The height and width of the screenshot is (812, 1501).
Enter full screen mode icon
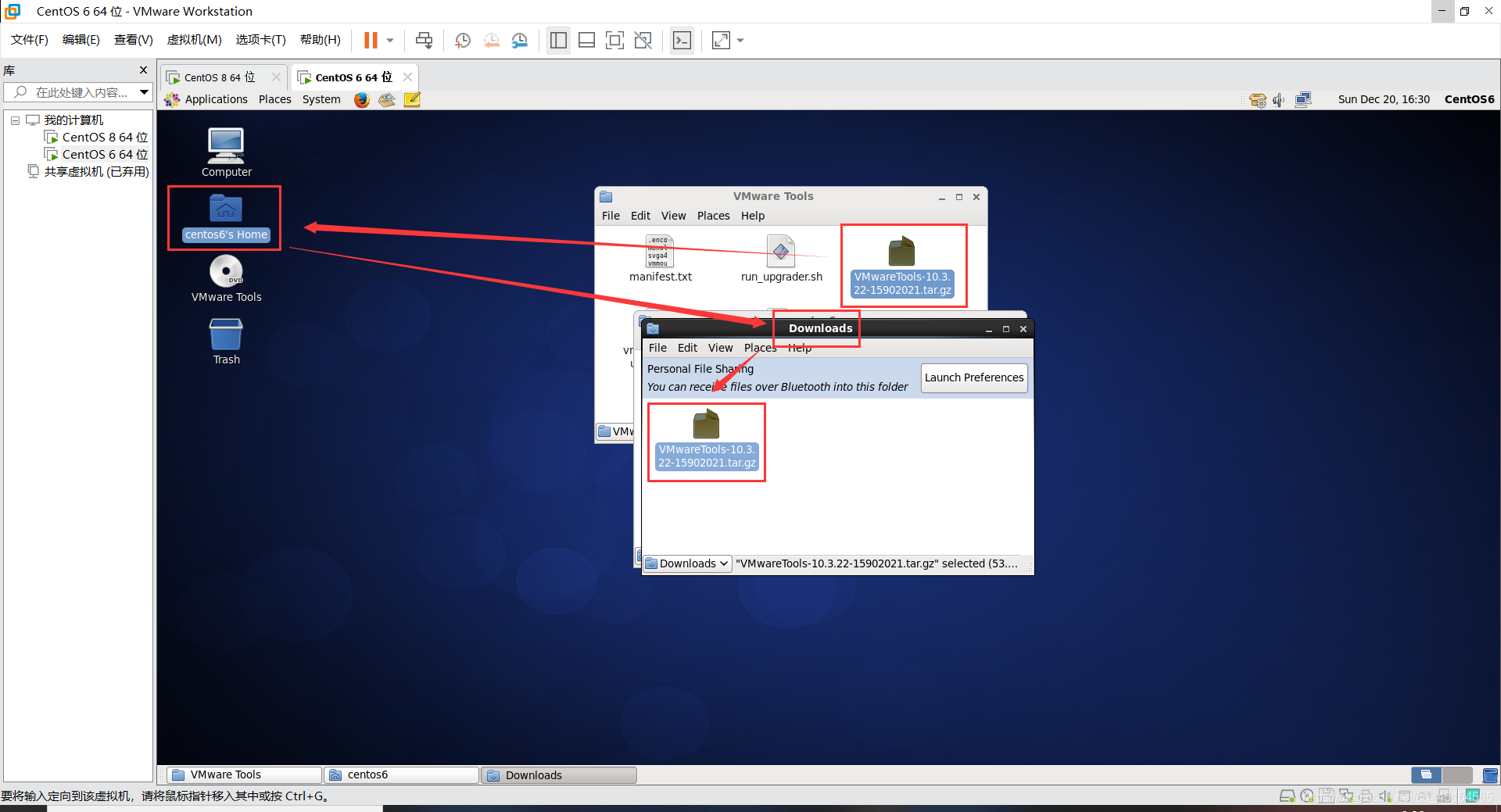pyautogui.click(x=615, y=41)
